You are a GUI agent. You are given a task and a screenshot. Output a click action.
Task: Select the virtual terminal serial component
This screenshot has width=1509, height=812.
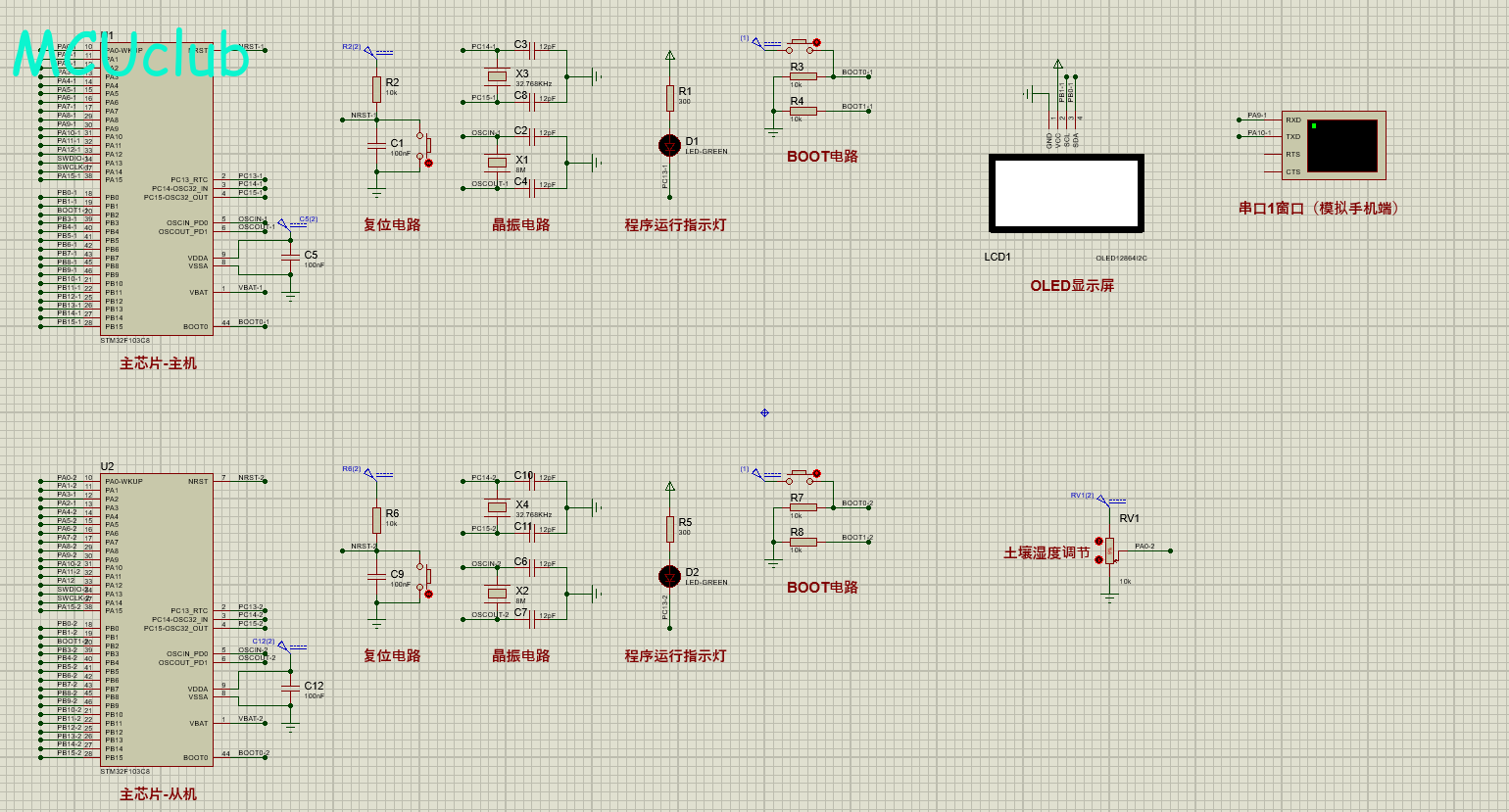[1334, 145]
